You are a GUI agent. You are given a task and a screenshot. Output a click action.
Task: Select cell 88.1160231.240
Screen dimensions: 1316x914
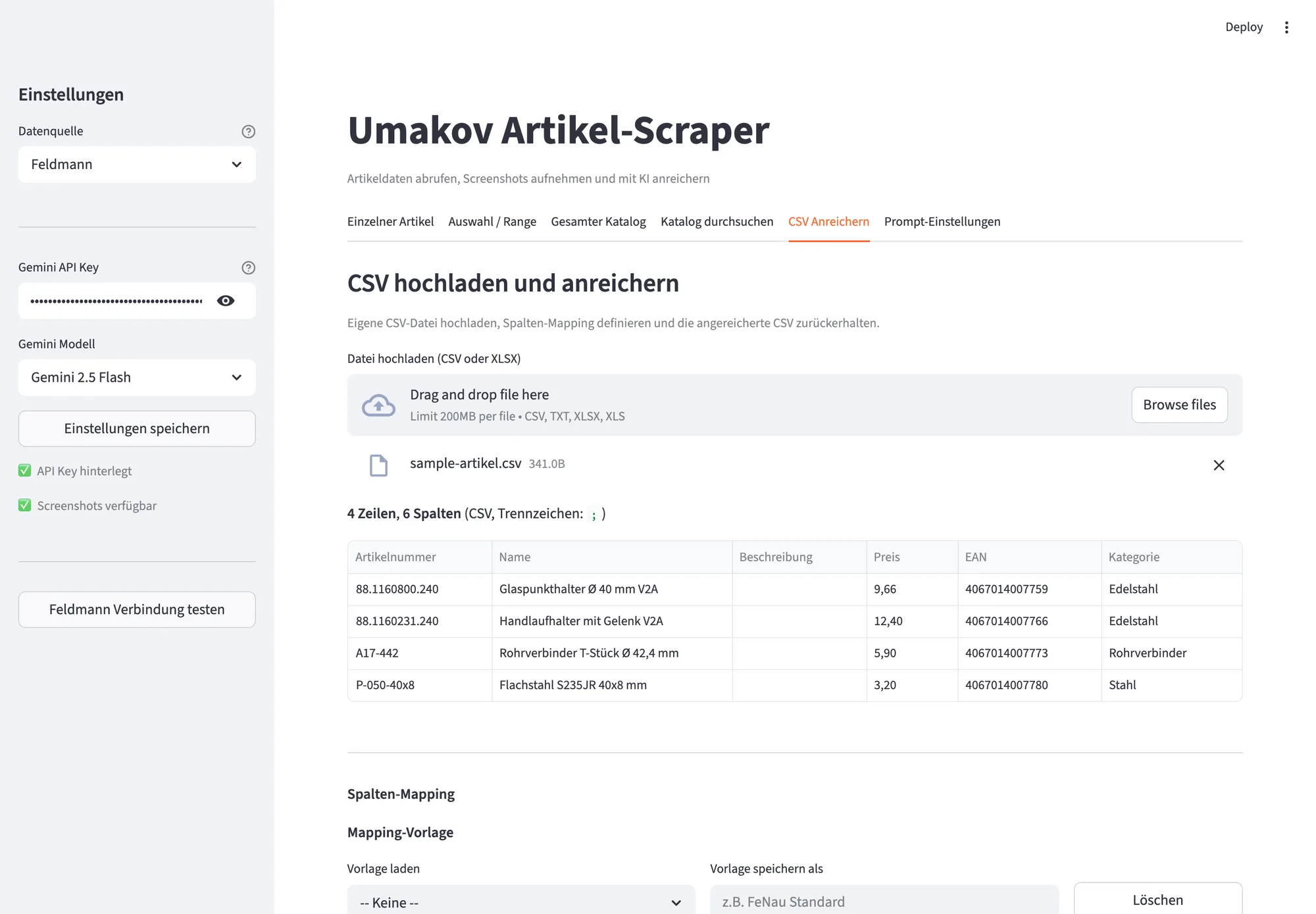pyautogui.click(x=420, y=621)
